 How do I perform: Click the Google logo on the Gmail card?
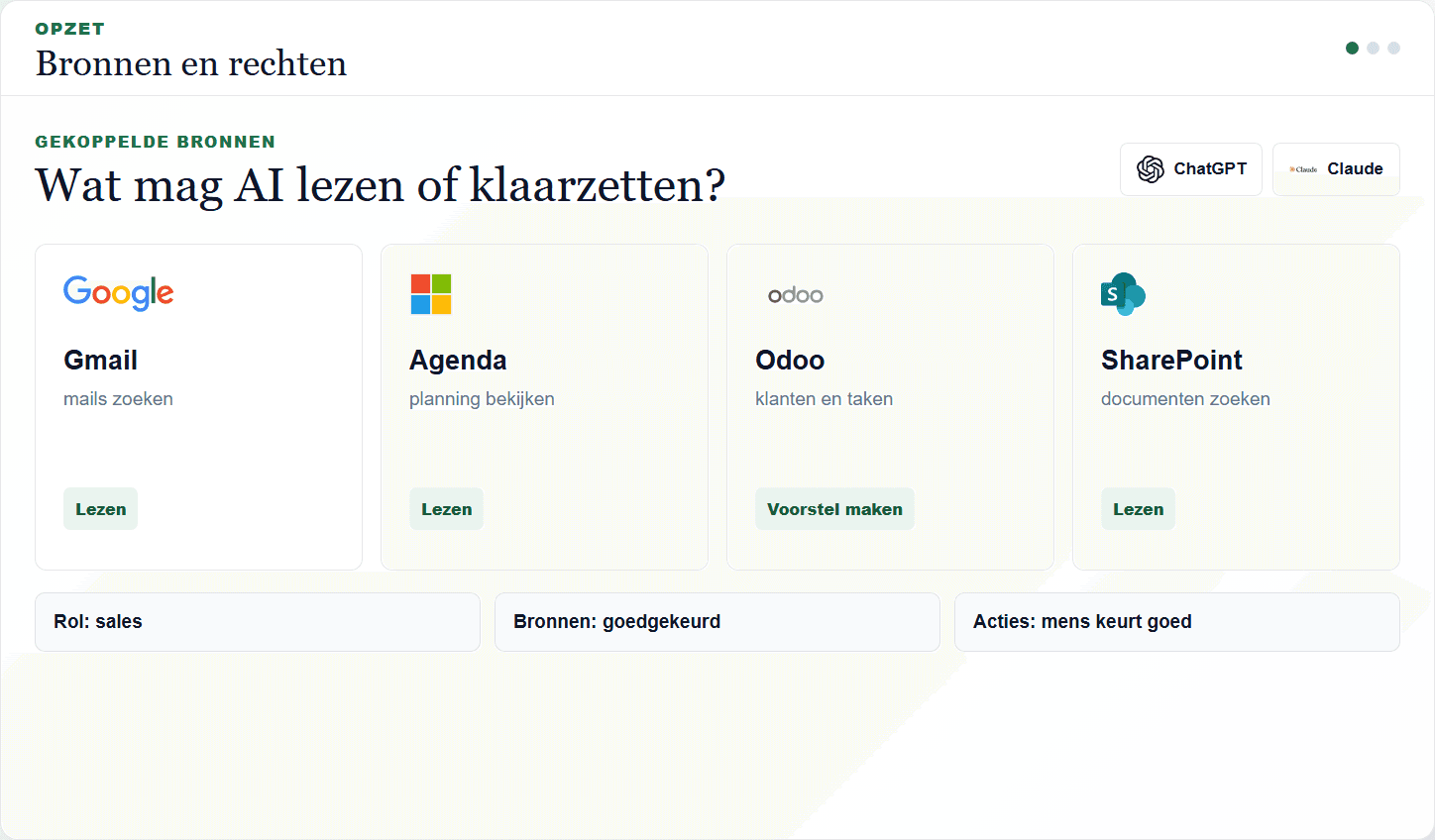(x=119, y=293)
